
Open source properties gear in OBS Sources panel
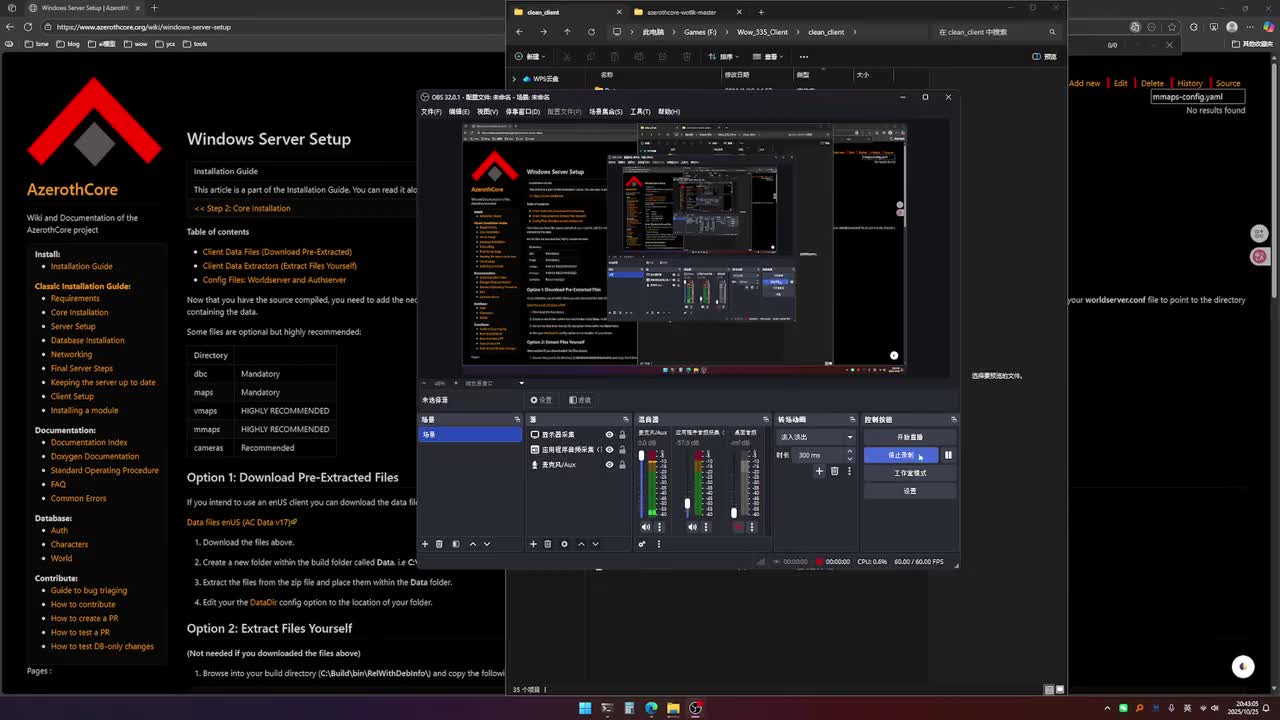564,544
